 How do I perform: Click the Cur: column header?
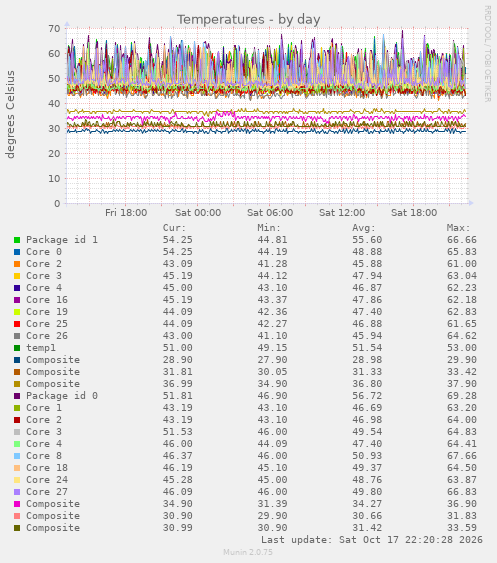click(174, 228)
